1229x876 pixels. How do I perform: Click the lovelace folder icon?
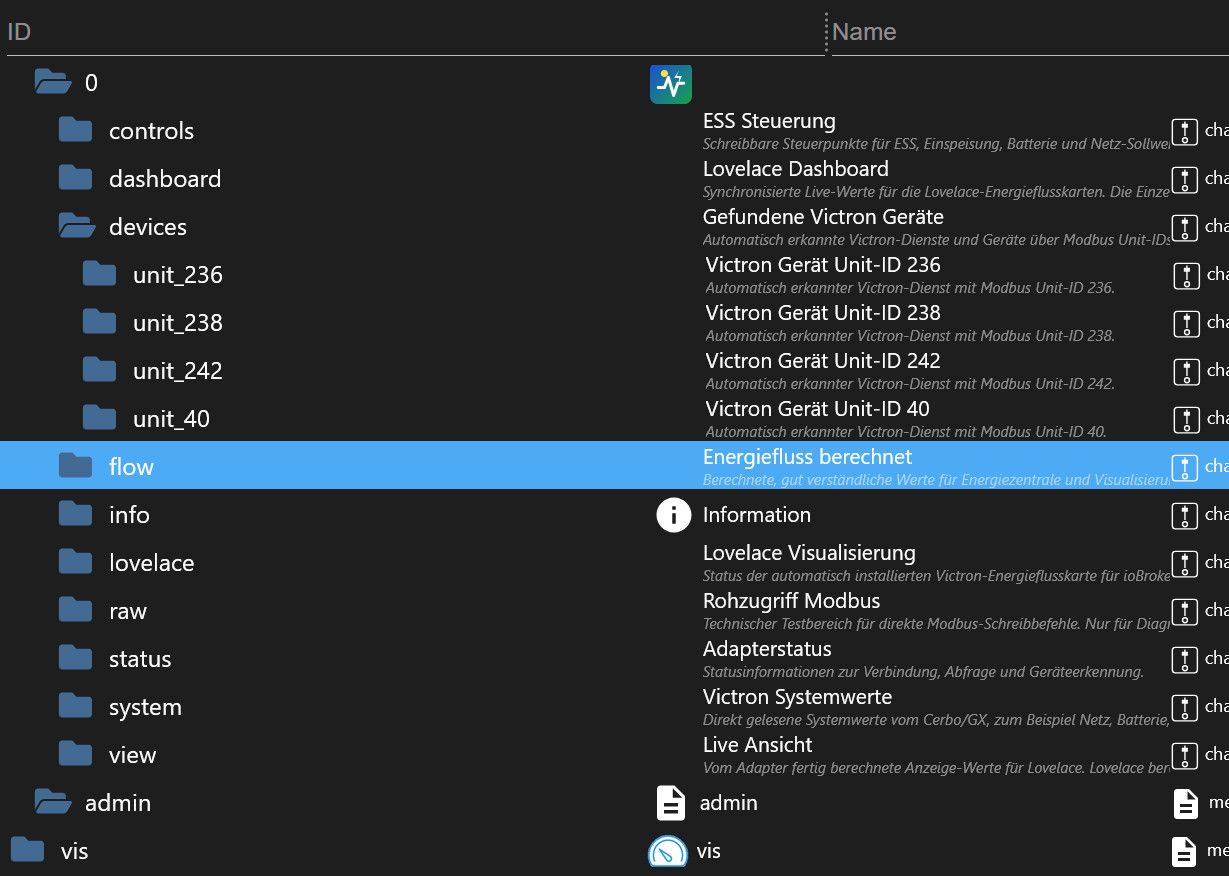75,562
